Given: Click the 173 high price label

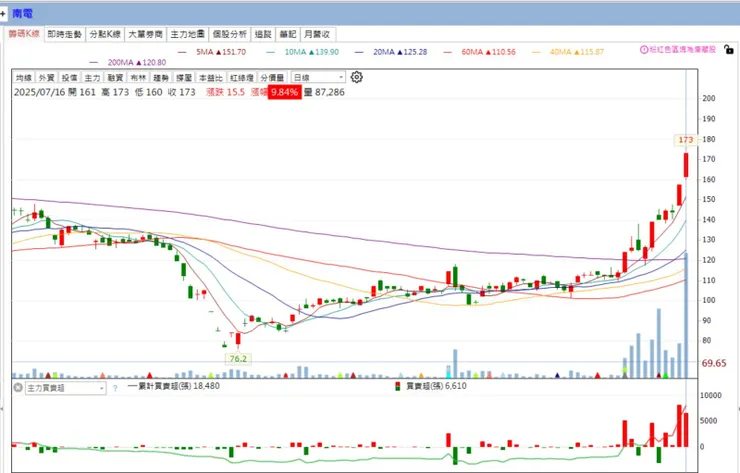Looking at the screenshot, I should (685, 140).
